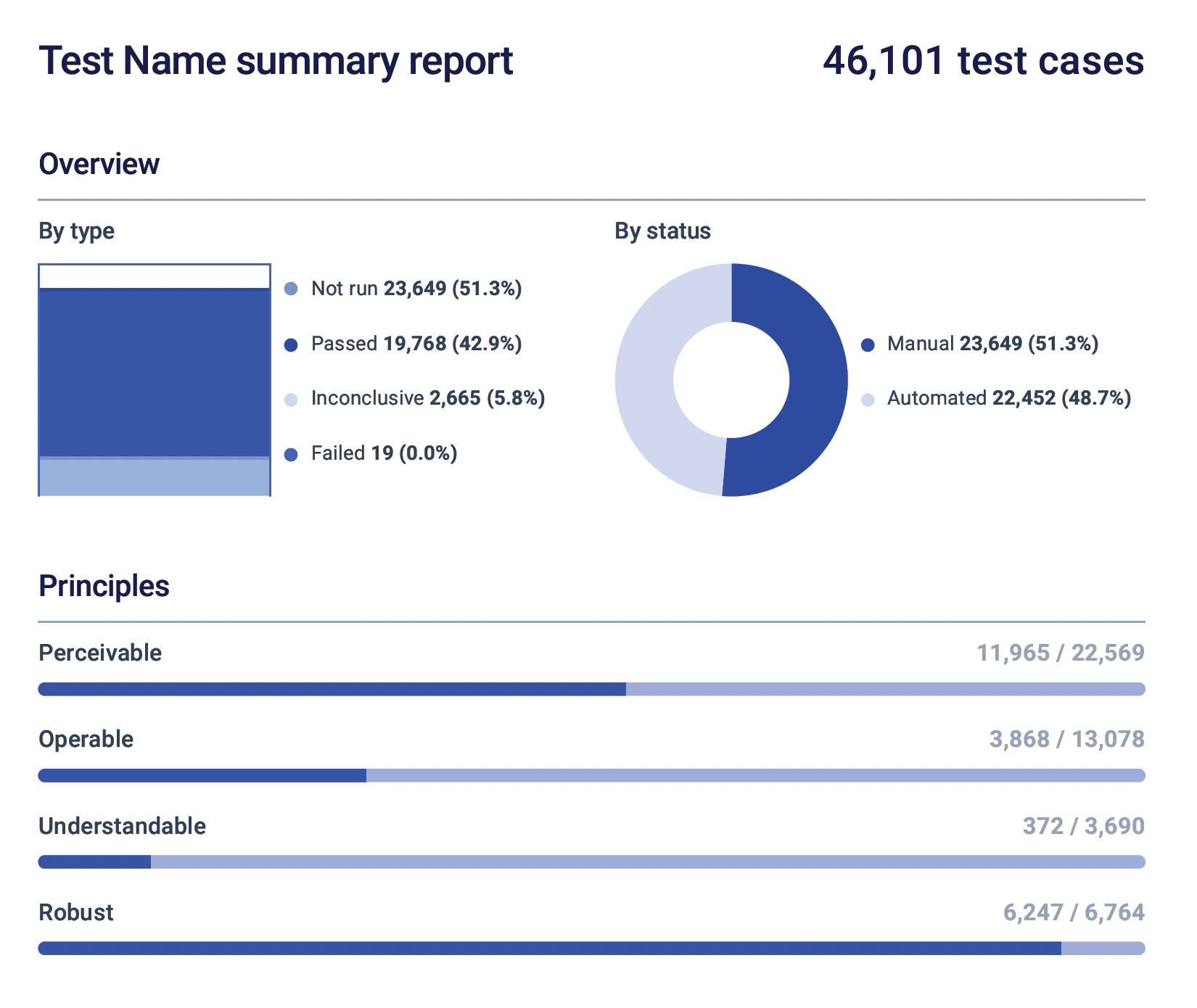This screenshot has width=1197, height=1008.
Task: Click the "Test Name summary report" title
Action: point(276,60)
